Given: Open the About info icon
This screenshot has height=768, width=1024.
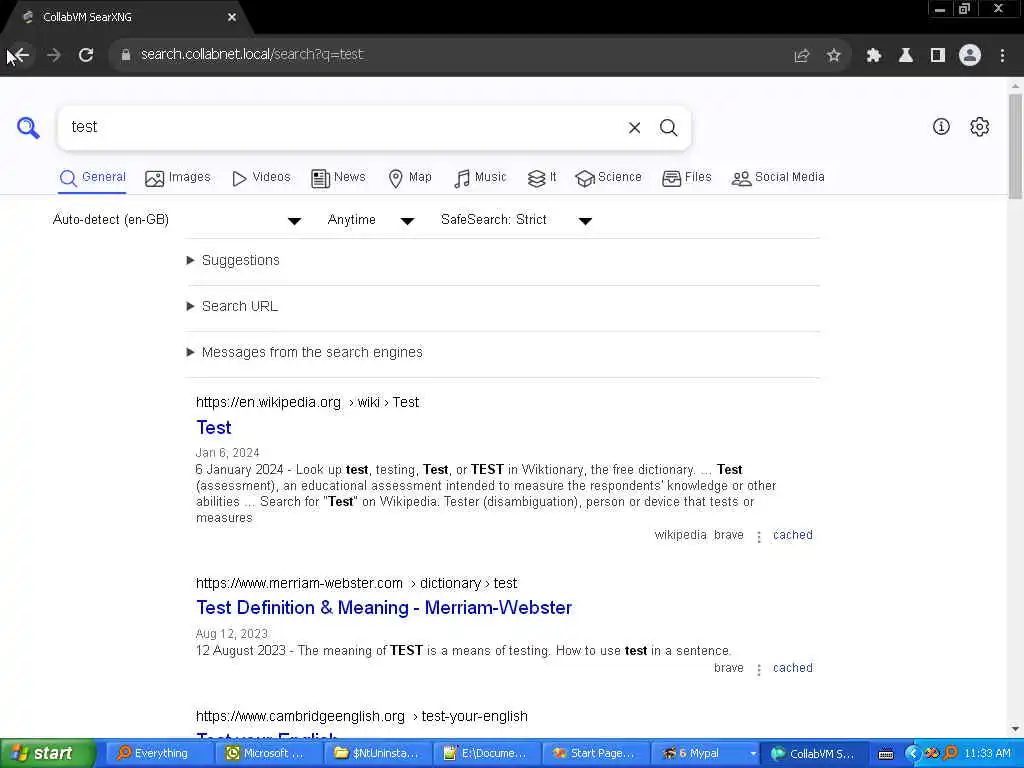Looking at the screenshot, I should [x=941, y=127].
